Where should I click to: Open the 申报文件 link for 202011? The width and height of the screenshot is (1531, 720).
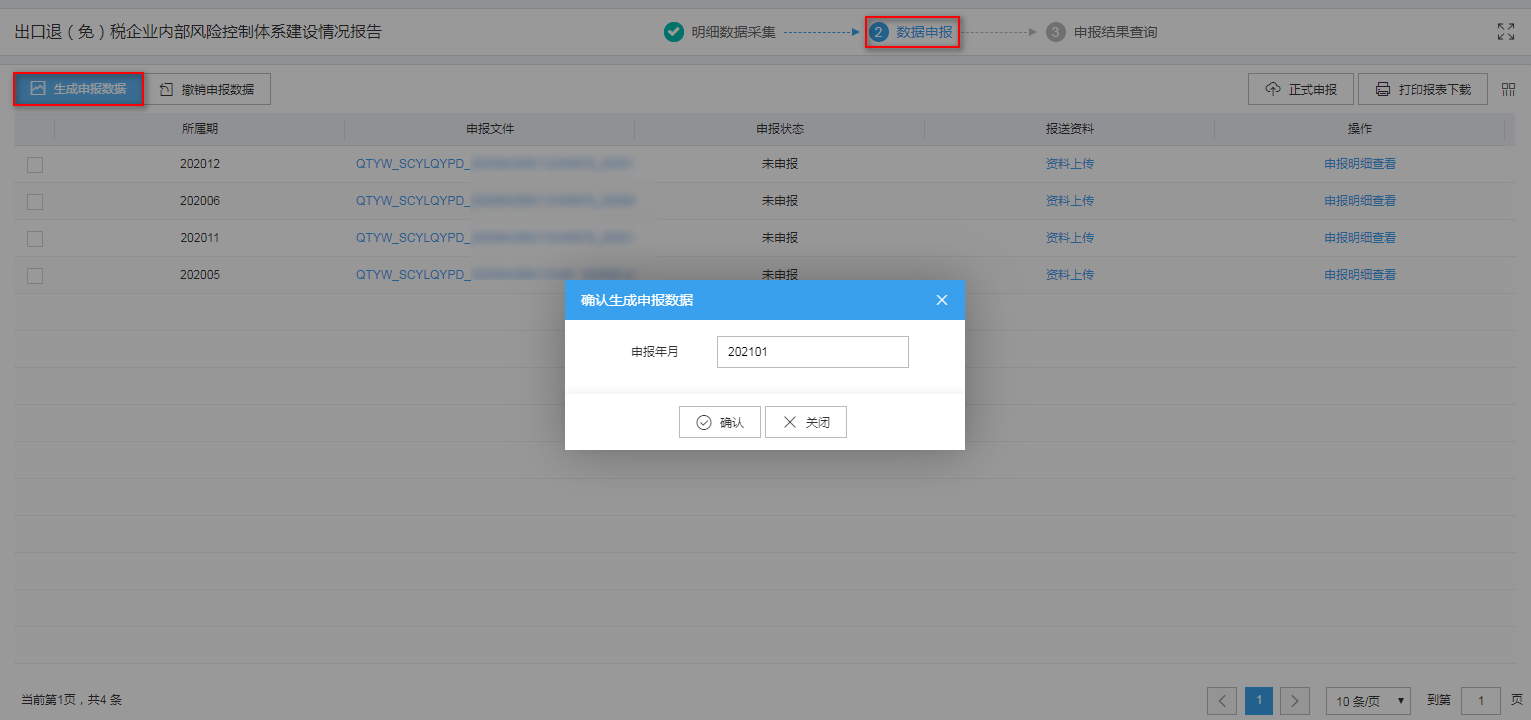coord(494,238)
